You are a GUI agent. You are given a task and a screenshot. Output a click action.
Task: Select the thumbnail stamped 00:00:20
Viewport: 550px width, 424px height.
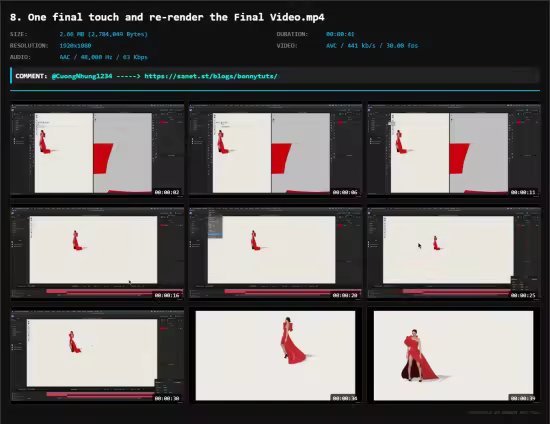276,253
